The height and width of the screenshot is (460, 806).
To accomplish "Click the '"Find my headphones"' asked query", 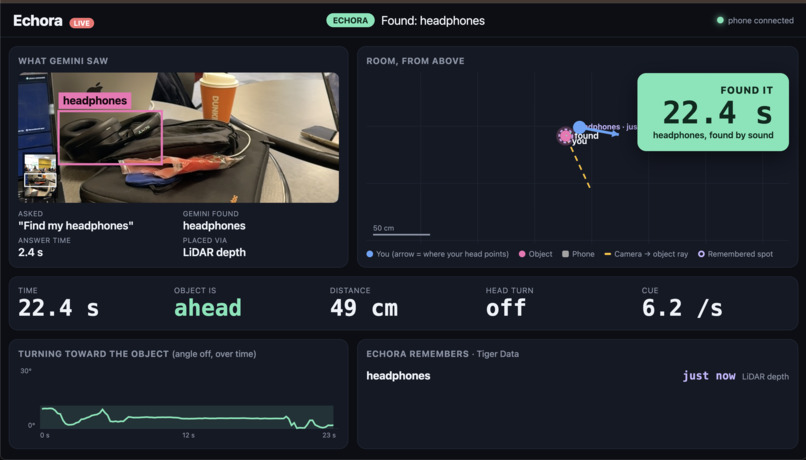I will tap(76, 226).
